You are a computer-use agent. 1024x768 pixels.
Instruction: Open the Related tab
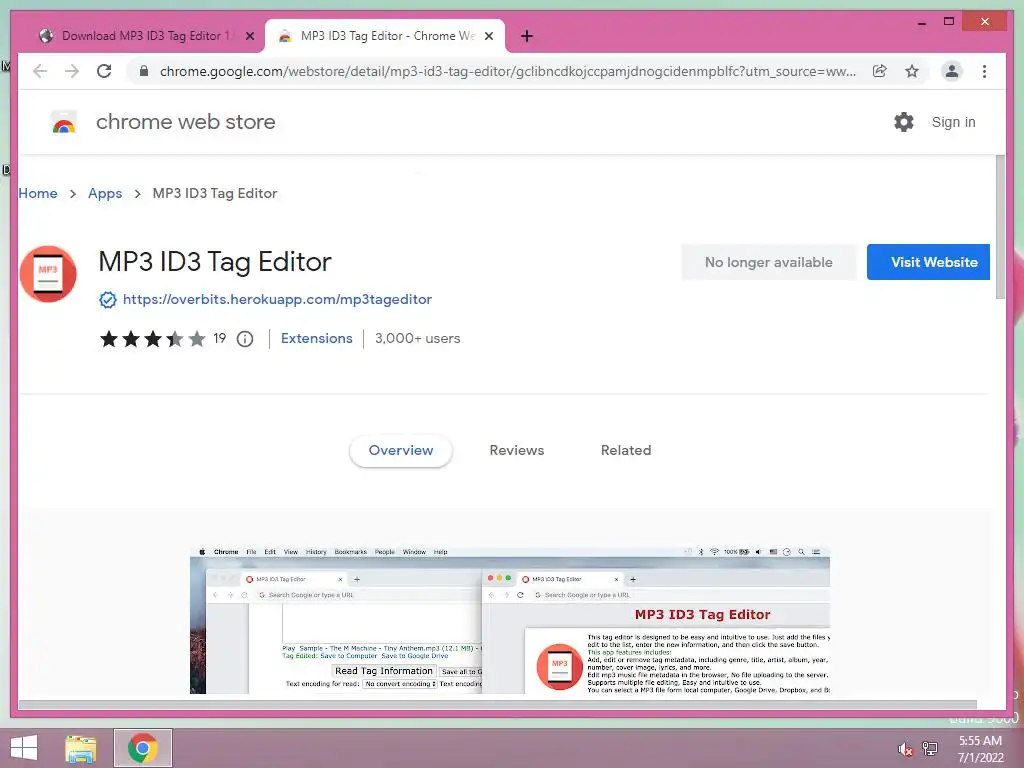(x=626, y=451)
